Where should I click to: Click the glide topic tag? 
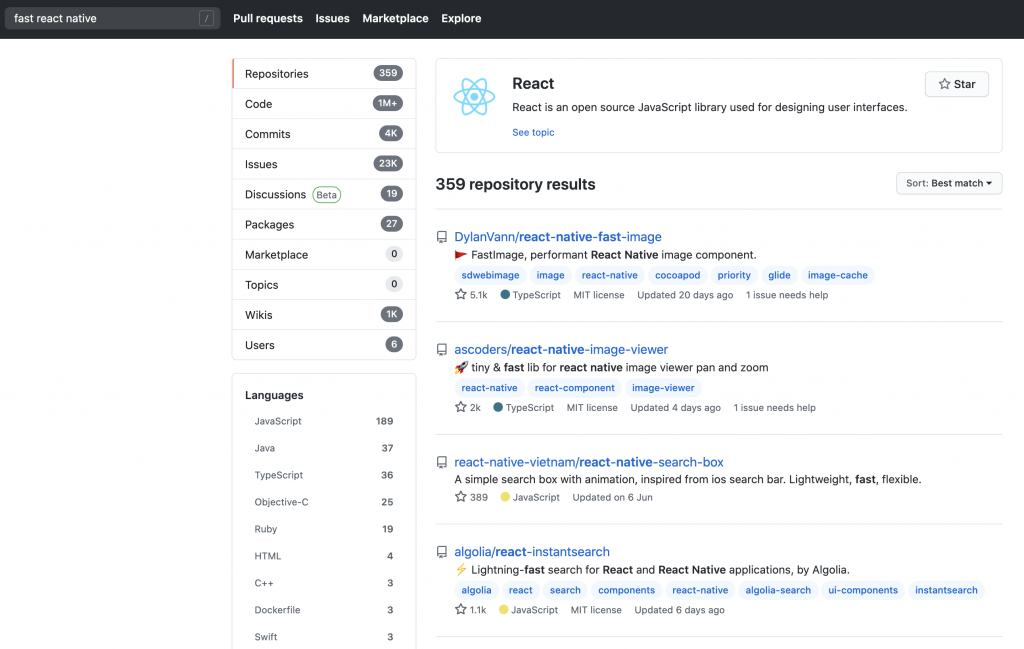click(779, 275)
